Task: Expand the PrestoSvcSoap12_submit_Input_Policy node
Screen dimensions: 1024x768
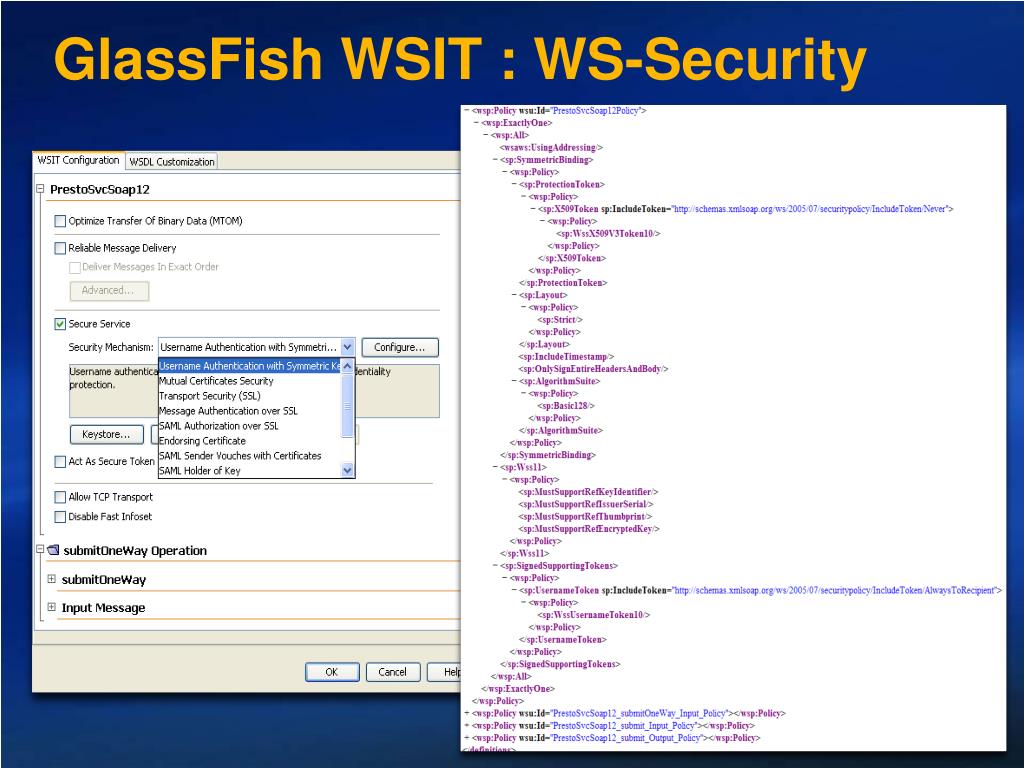Action: (x=466, y=726)
